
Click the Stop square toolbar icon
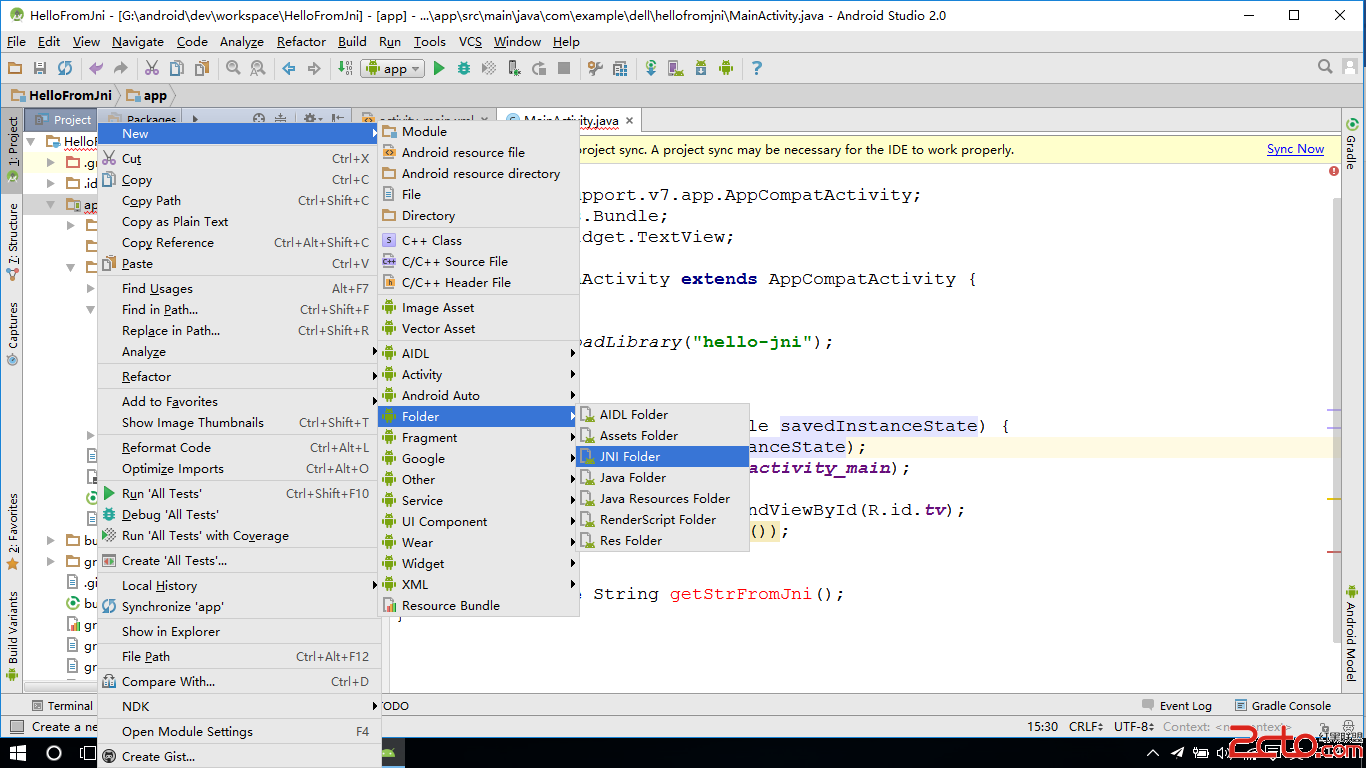coord(564,68)
